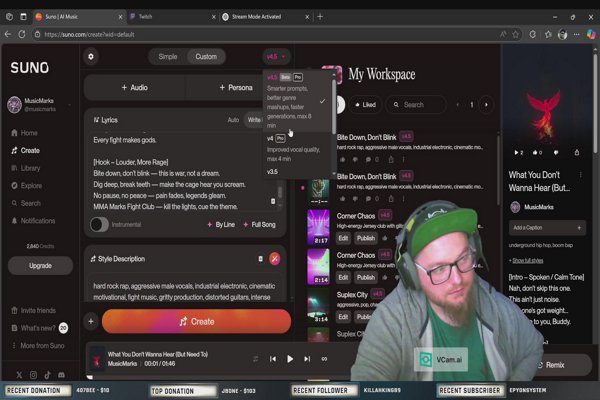Image resolution: width=600 pixels, height=400 pixels.
Task: Collapse the v4.5 model version dropdown
Action: pos(276,57)
